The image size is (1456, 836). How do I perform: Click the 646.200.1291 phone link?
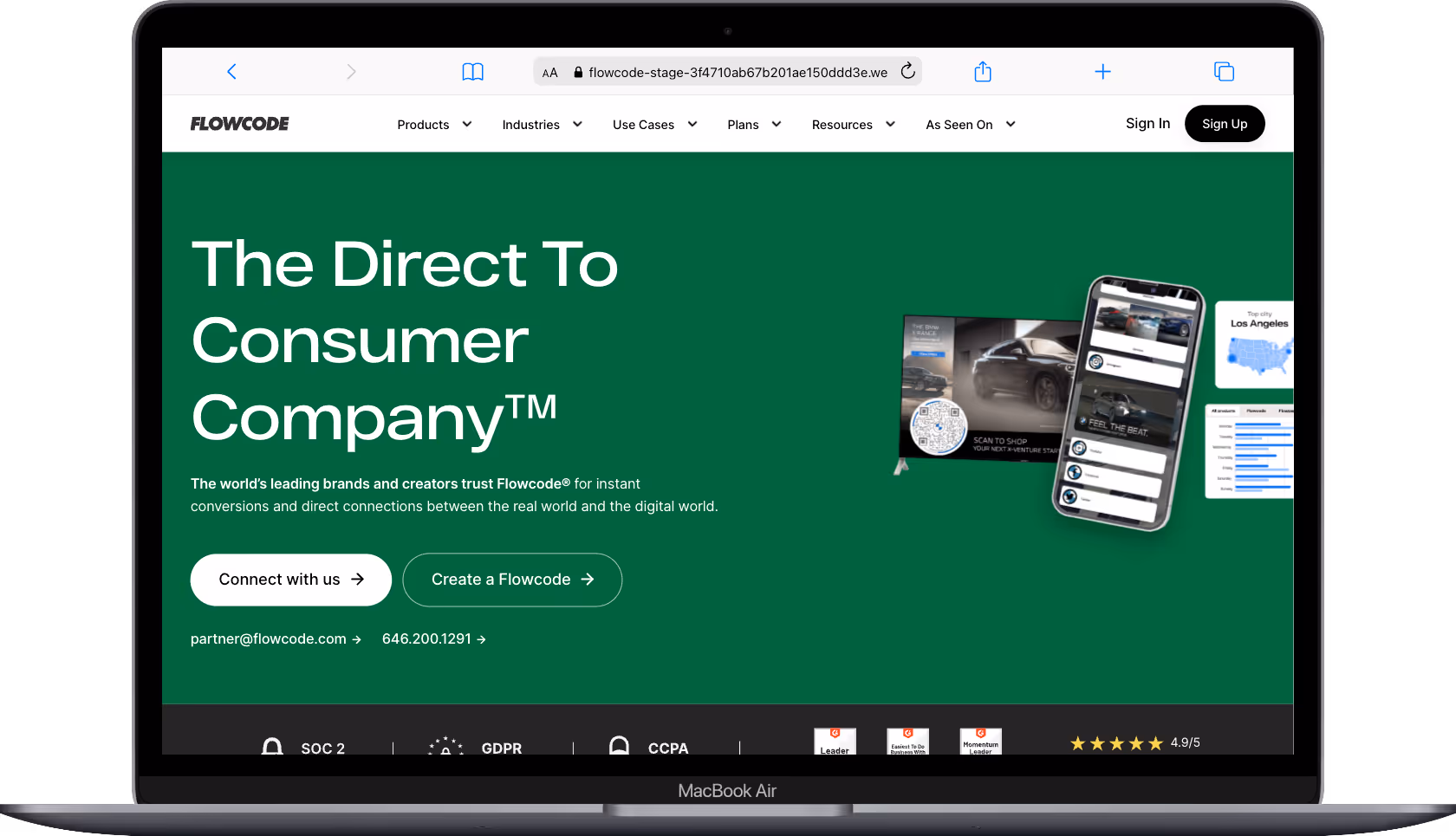click(434, 638)
